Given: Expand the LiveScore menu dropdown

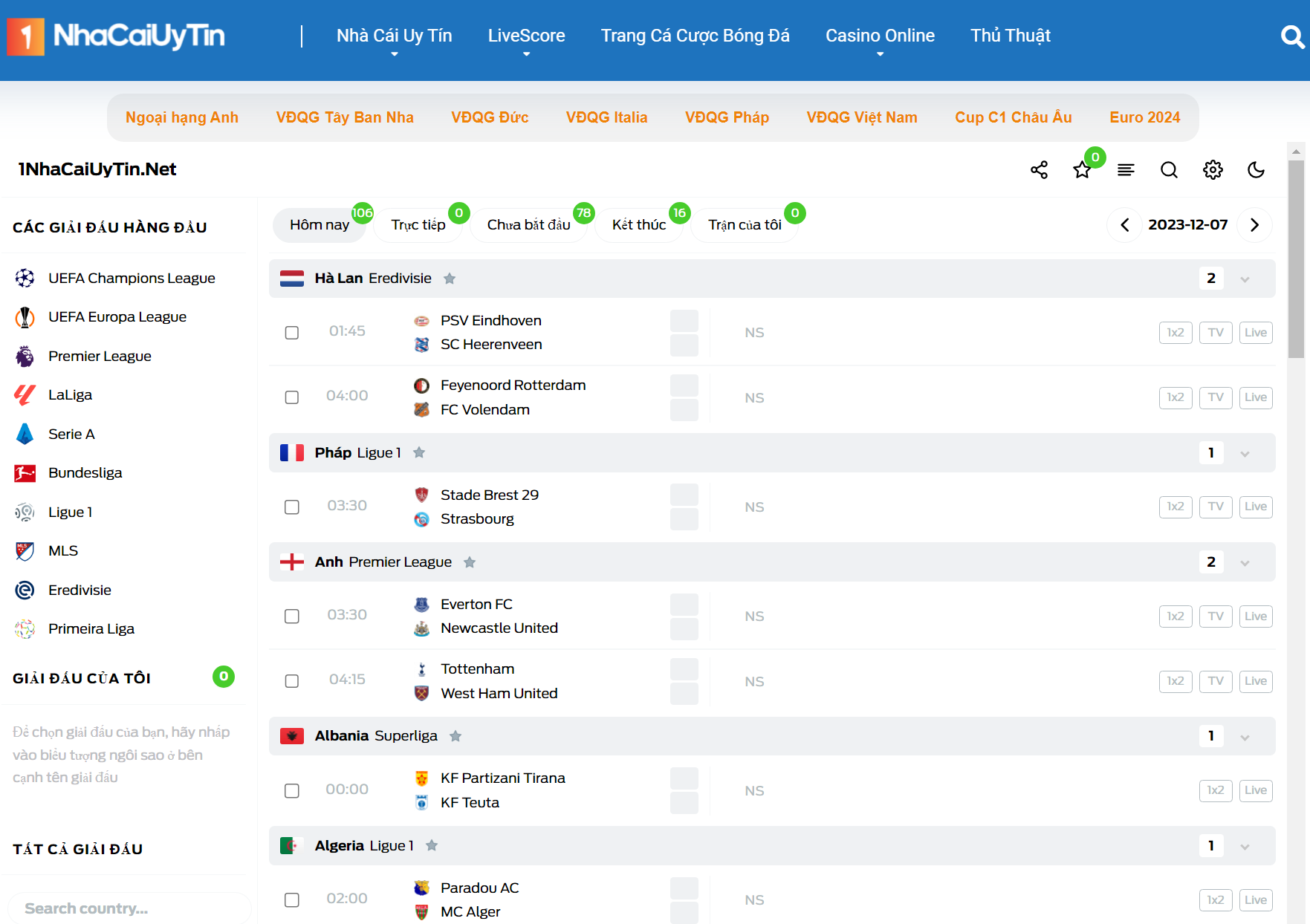Looking at the screenshot, I should click(526, 36).
